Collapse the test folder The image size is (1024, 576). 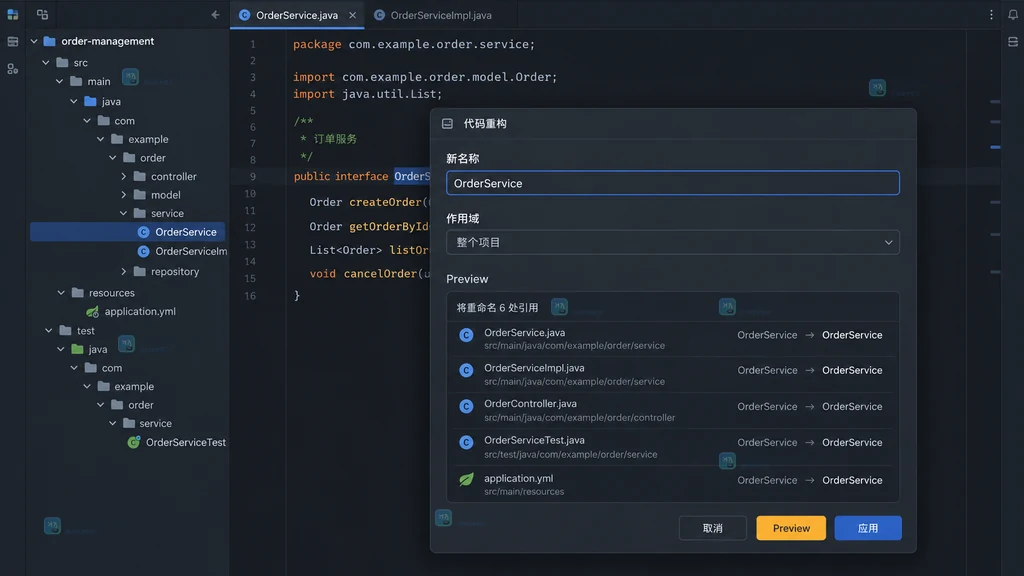pos(48,331)
